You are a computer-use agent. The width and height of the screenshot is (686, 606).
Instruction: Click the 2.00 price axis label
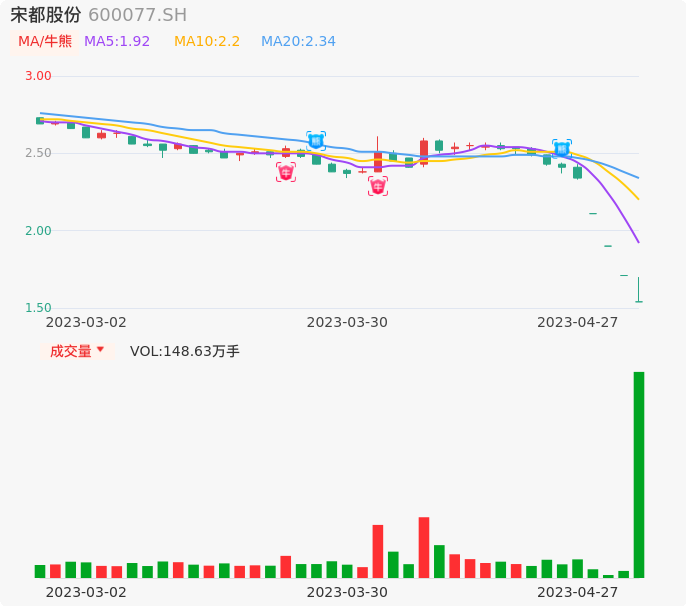coord(38,231)
